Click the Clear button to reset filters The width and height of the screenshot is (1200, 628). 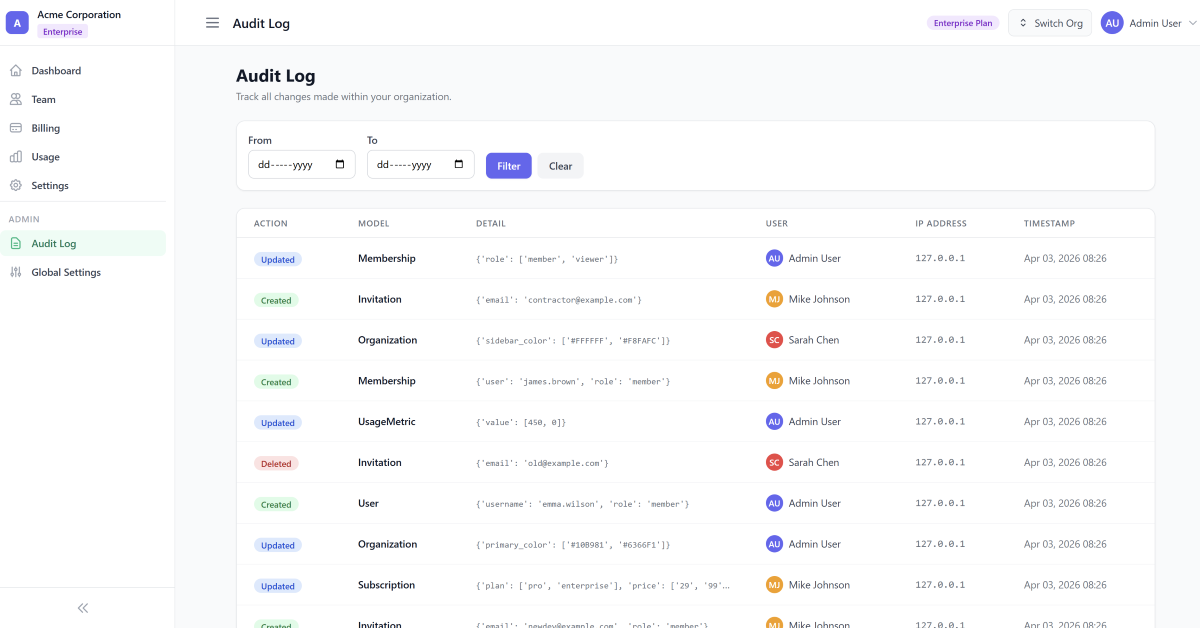coord(560,165)
